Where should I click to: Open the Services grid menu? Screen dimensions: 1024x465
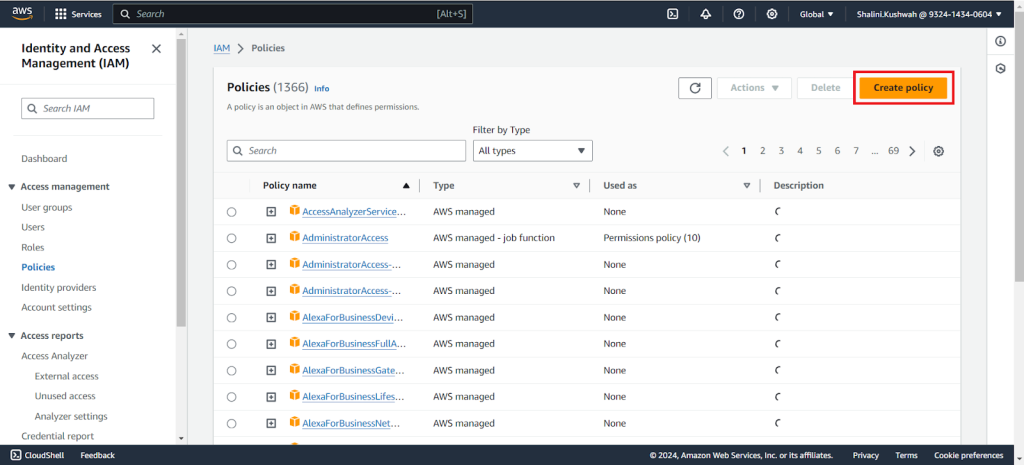click(78, 14)
